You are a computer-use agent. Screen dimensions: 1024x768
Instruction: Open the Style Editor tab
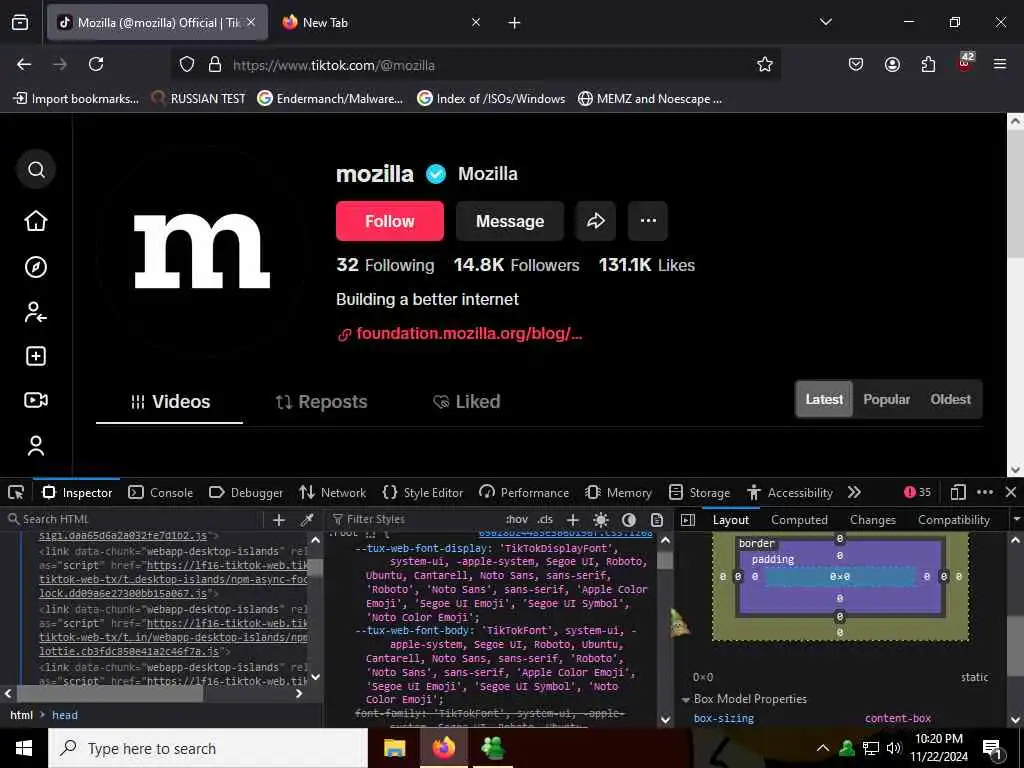423,492
